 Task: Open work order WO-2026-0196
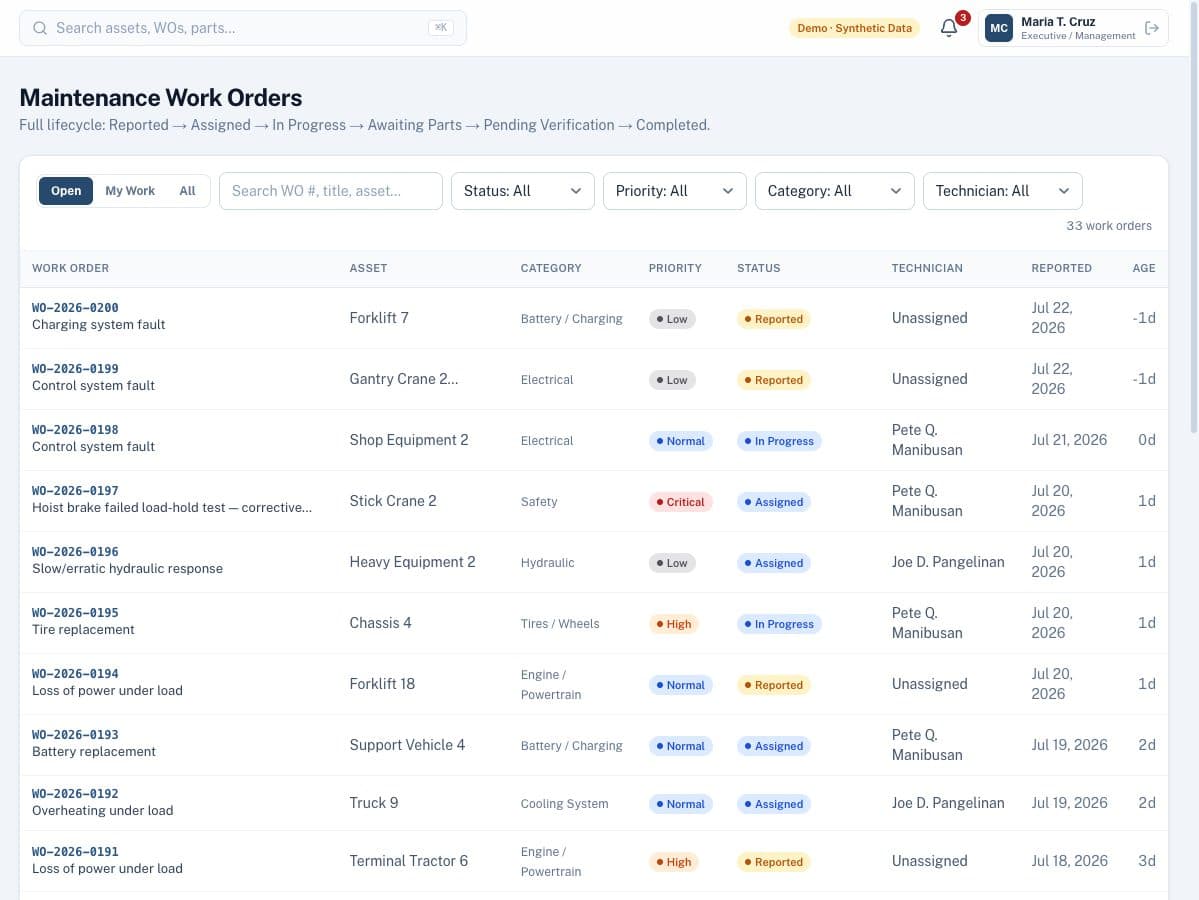75,552
